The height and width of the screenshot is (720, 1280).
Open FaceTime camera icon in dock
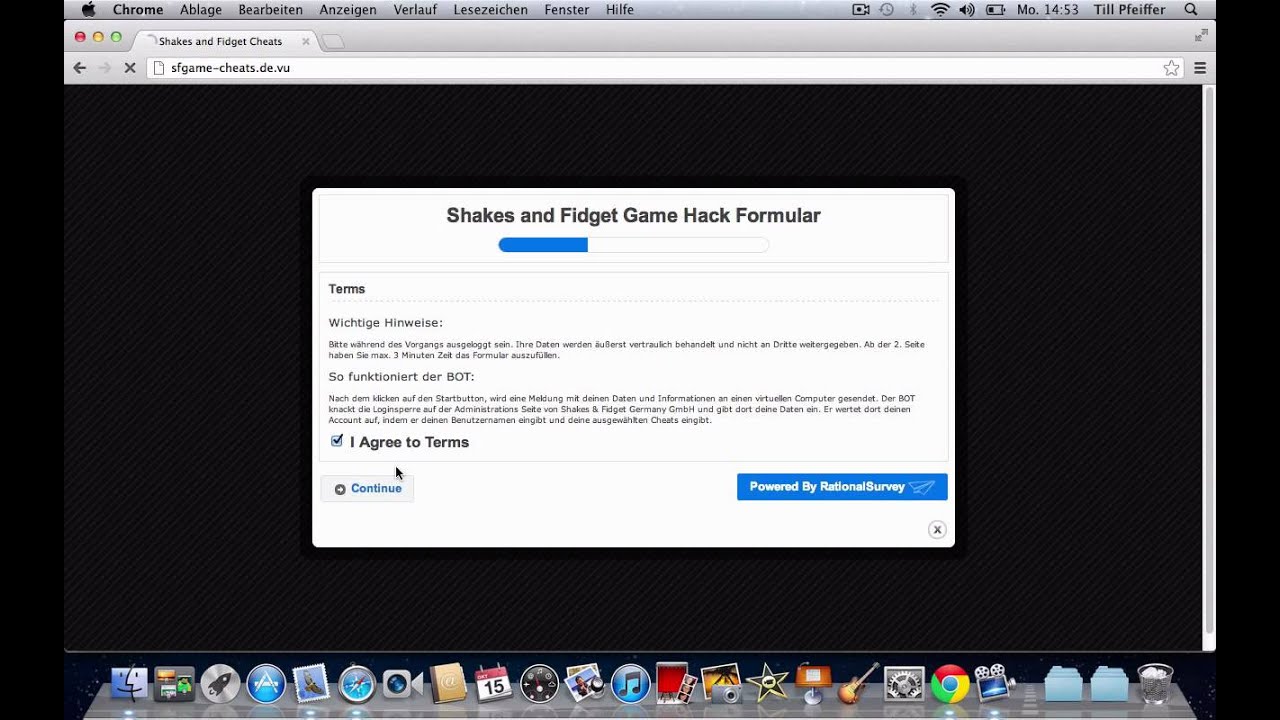coord(402,684)
